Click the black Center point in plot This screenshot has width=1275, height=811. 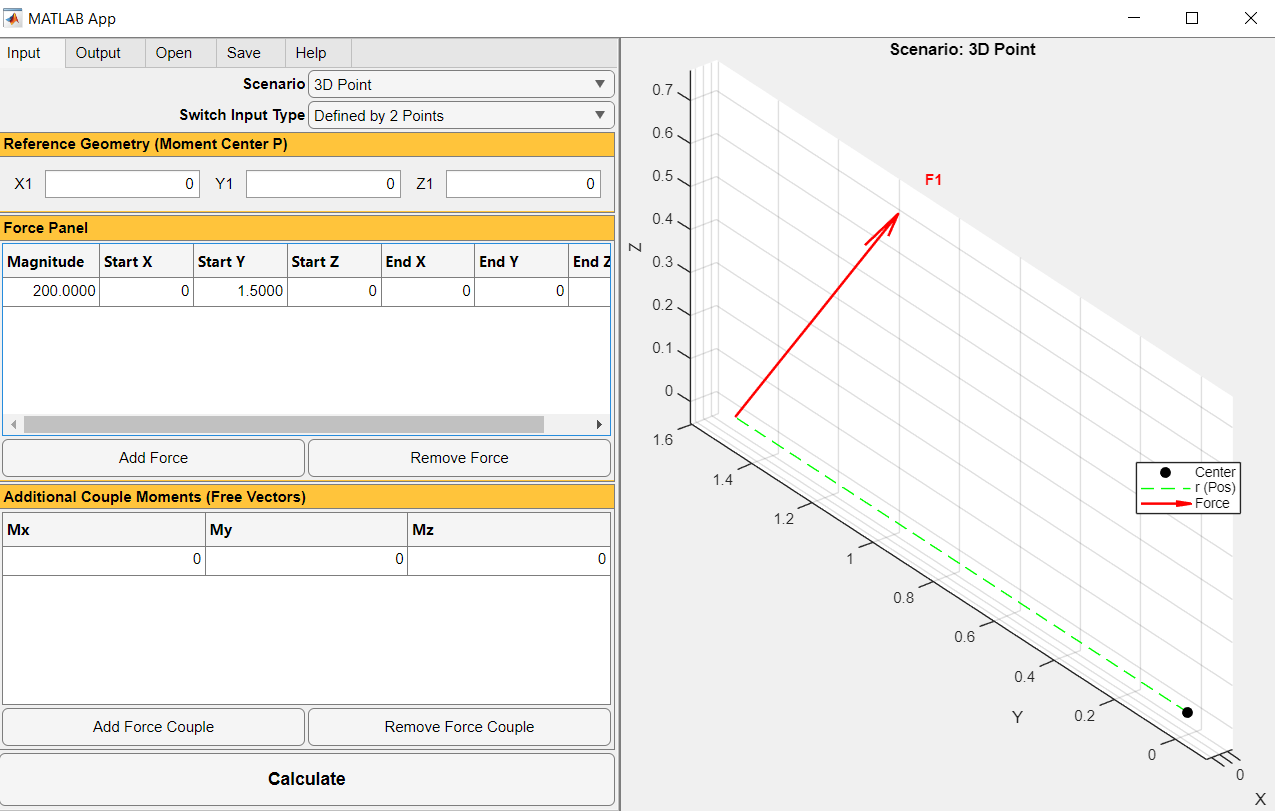click(1187, 712)
